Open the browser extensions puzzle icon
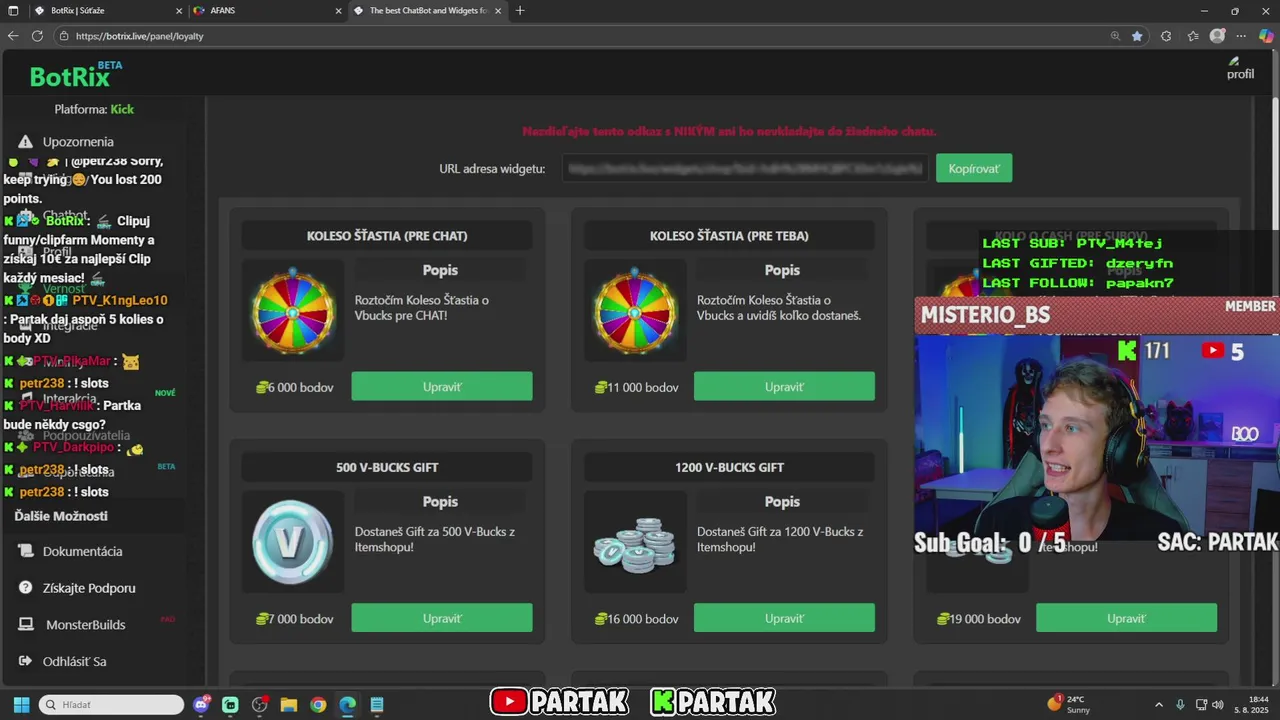The width and height of the screenshot is (1280, 720). click(x=1165, y=36)
